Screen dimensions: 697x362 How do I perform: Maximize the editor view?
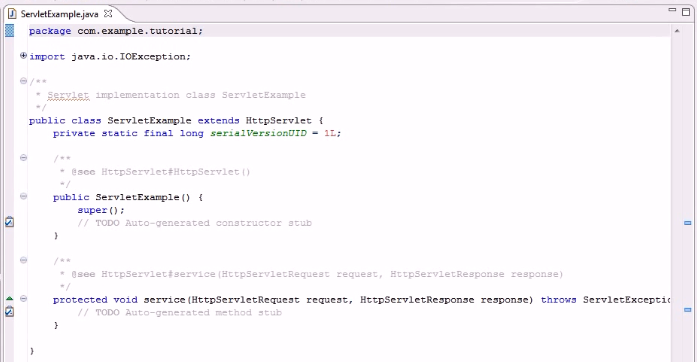pos(686,12)
